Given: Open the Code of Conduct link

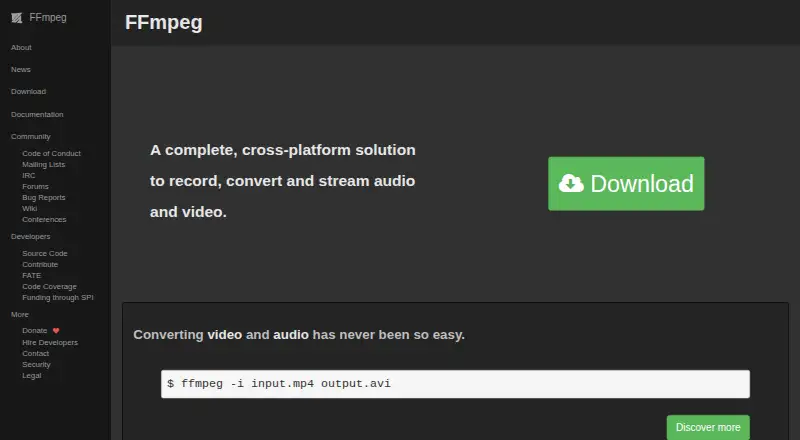Looking at the screenshot, I should 52,153.
